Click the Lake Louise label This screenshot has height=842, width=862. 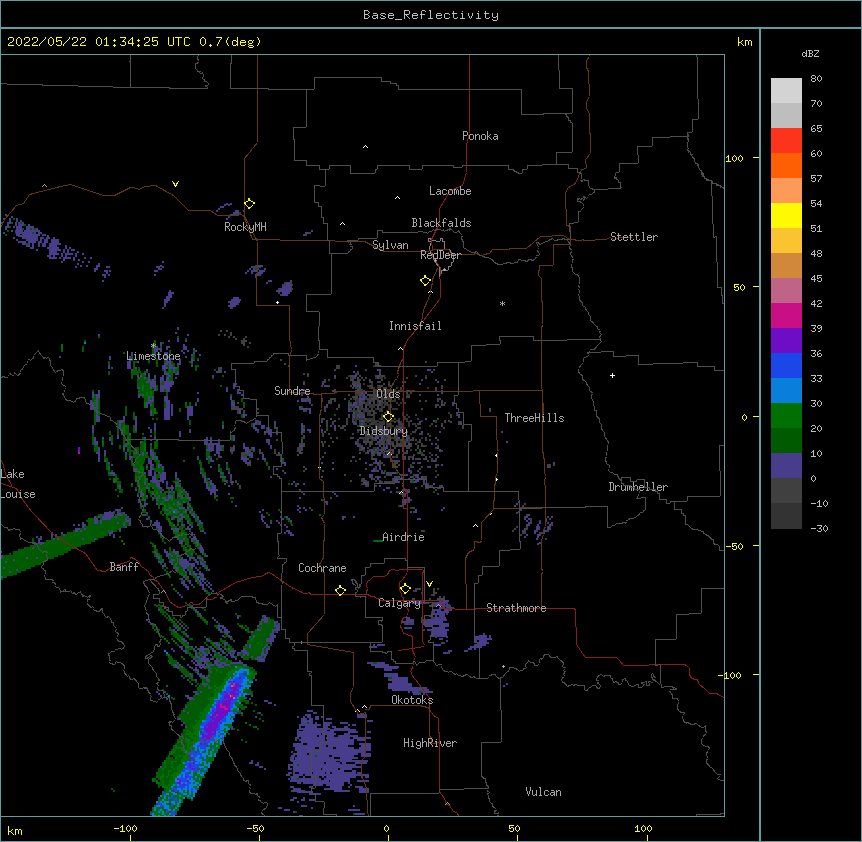click(18, 484)
